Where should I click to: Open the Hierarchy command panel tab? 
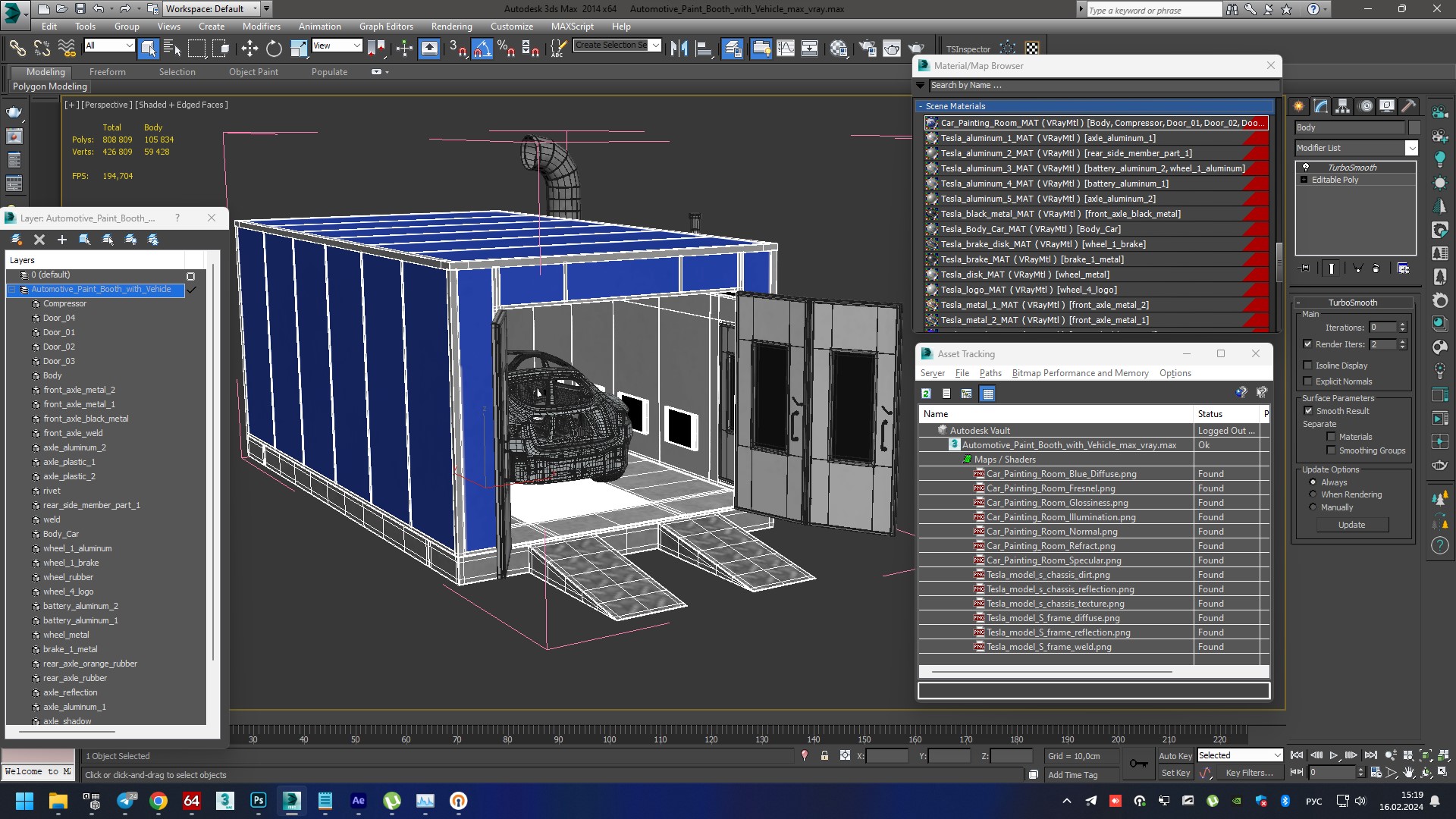tap(1342, 107)
